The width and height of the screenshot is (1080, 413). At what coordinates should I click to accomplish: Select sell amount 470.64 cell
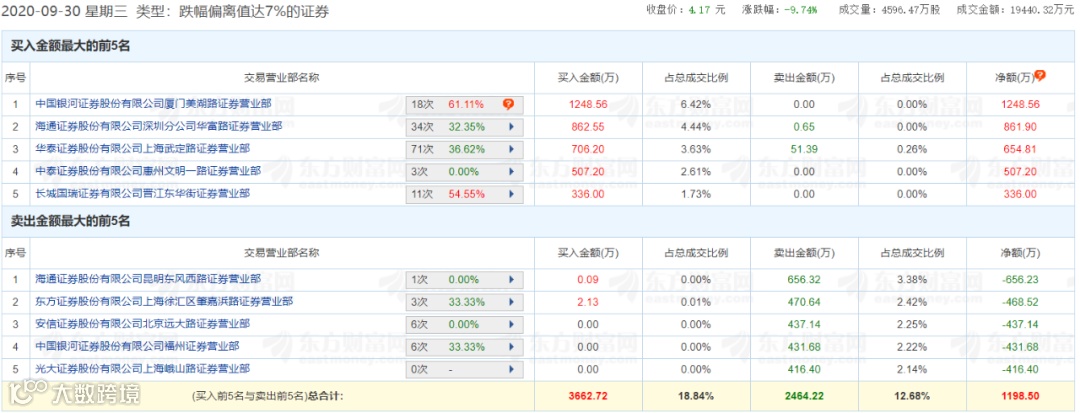tap(804, 302)
